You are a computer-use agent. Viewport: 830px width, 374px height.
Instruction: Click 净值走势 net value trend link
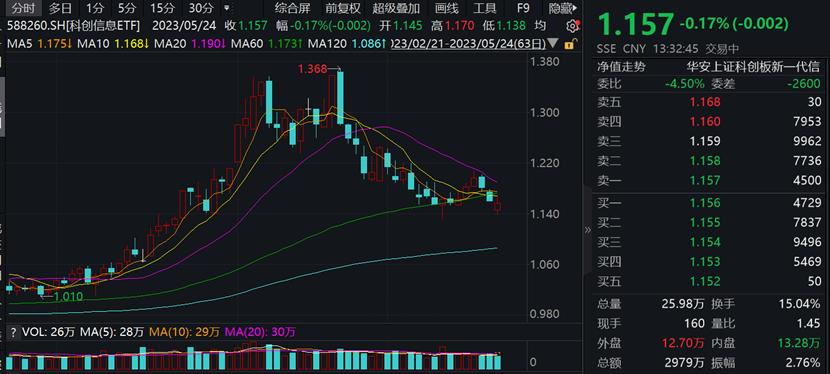click(x=622, y=67)
